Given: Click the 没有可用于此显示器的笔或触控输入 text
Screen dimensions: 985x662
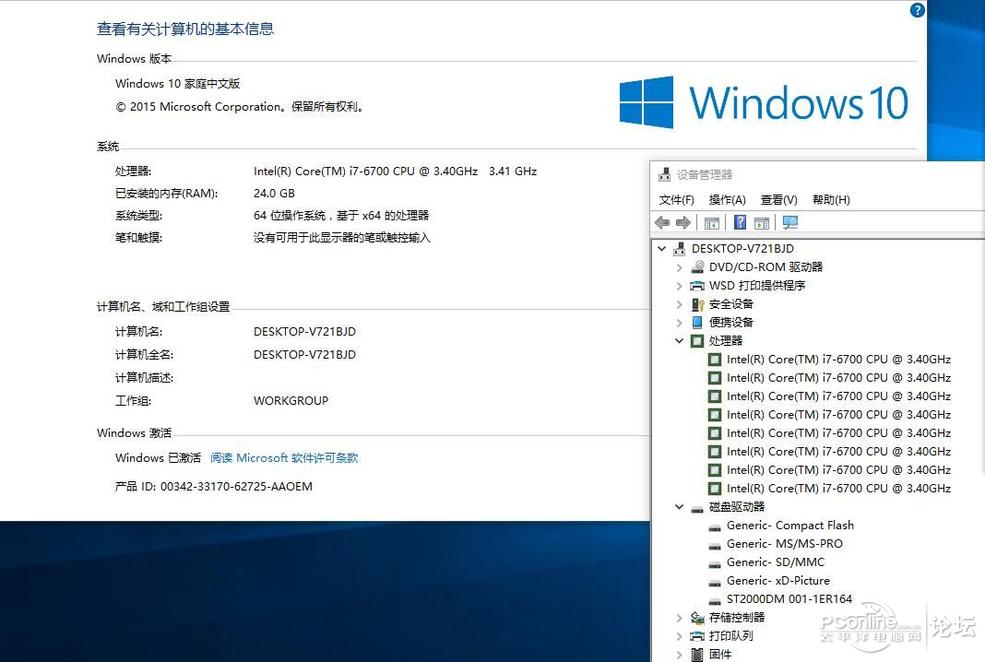Looking at the screenshot, I should pos(342,237).
